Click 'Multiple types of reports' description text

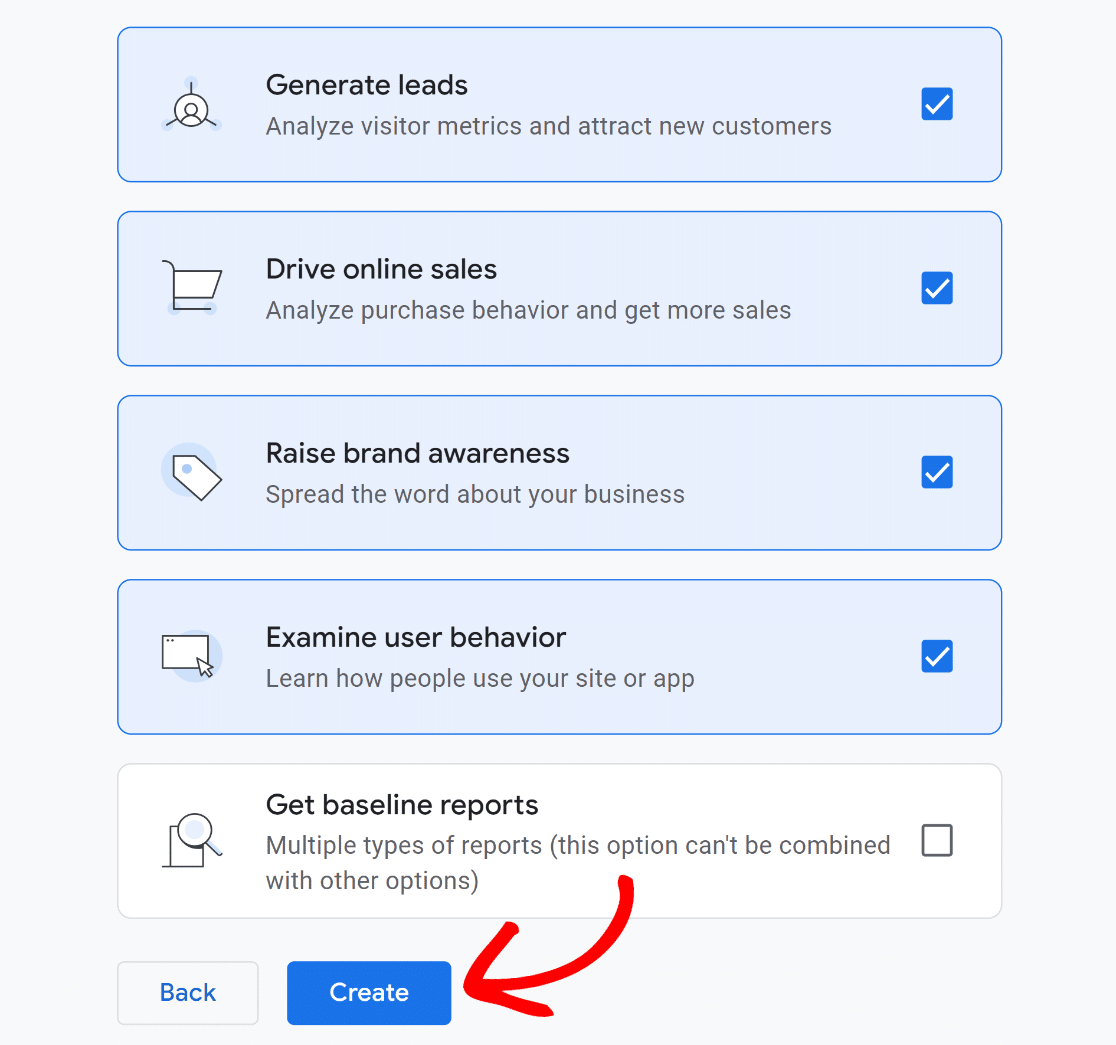[578, 863]
